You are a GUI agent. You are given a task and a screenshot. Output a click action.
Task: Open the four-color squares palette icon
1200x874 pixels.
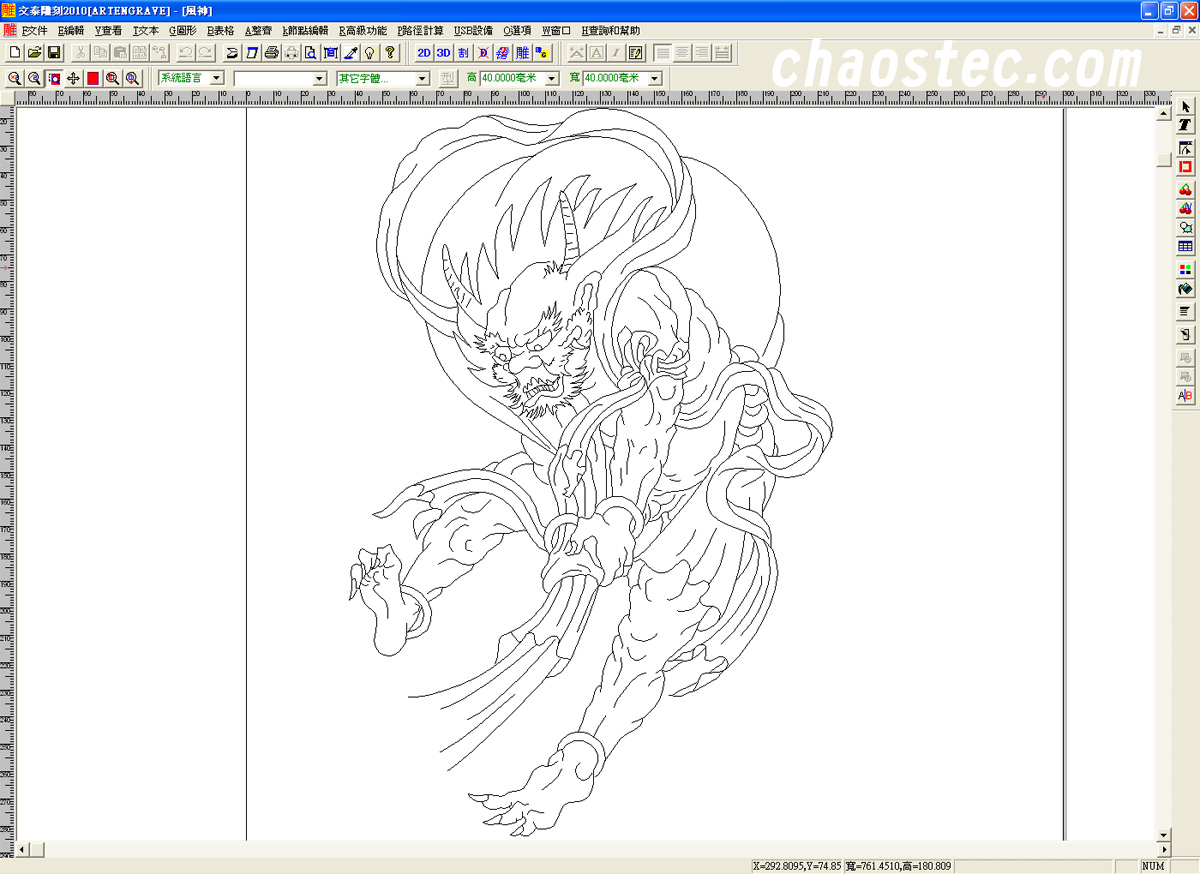(1186, 270)
